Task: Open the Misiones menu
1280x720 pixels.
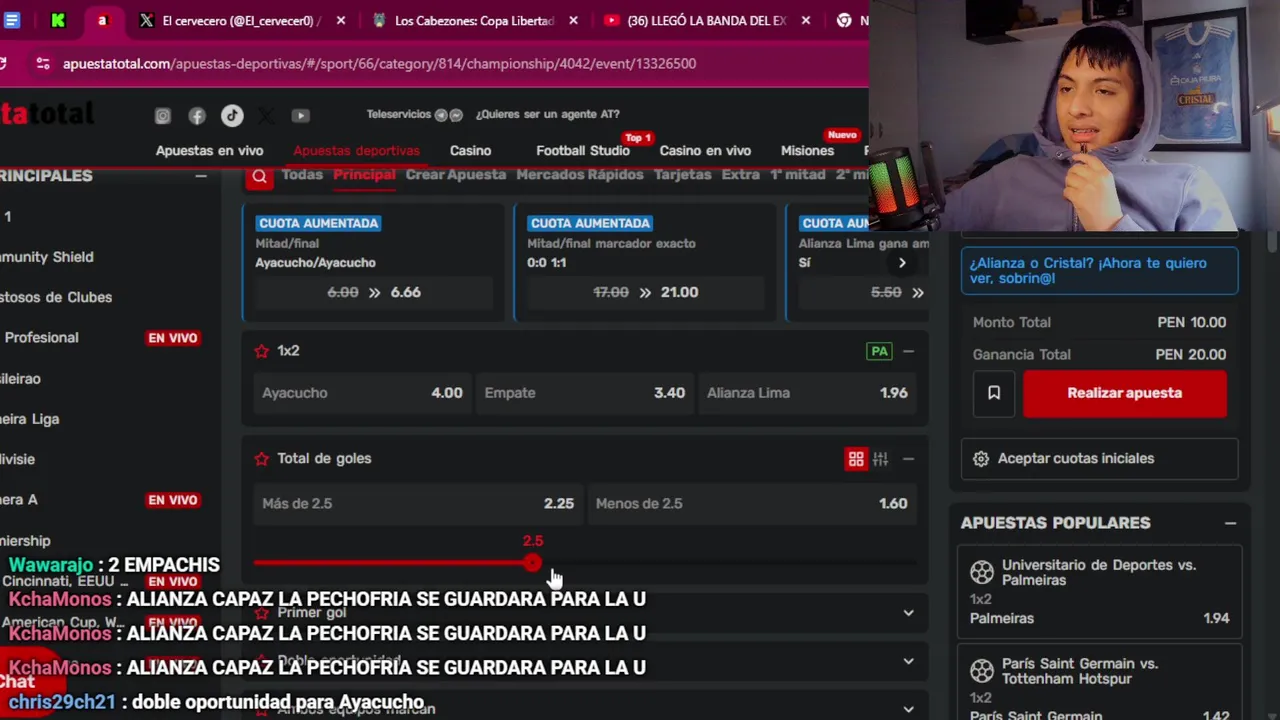Action: [807, 151]
